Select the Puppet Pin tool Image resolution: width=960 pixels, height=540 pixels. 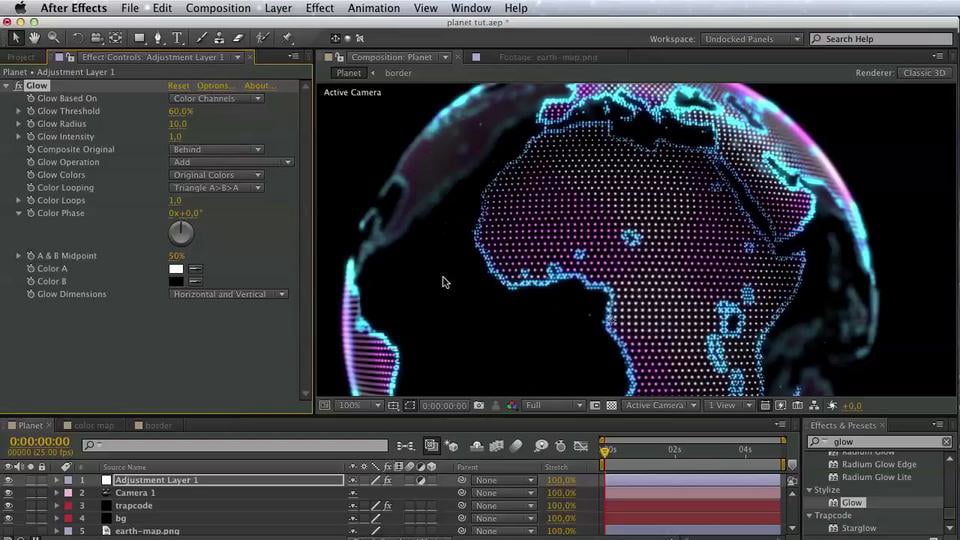coord(287,38)
